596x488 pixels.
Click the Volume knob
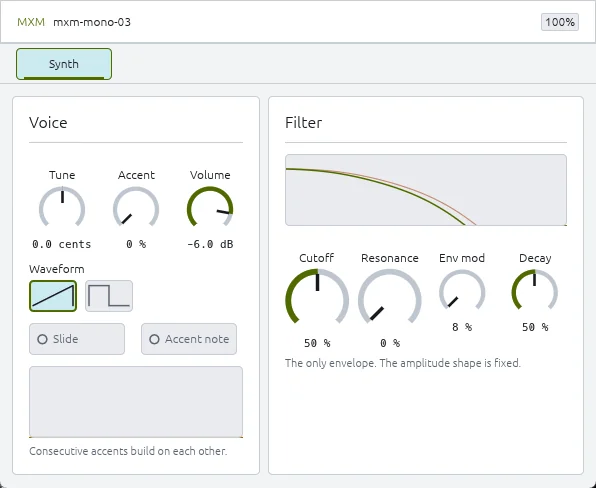(210, 207)
